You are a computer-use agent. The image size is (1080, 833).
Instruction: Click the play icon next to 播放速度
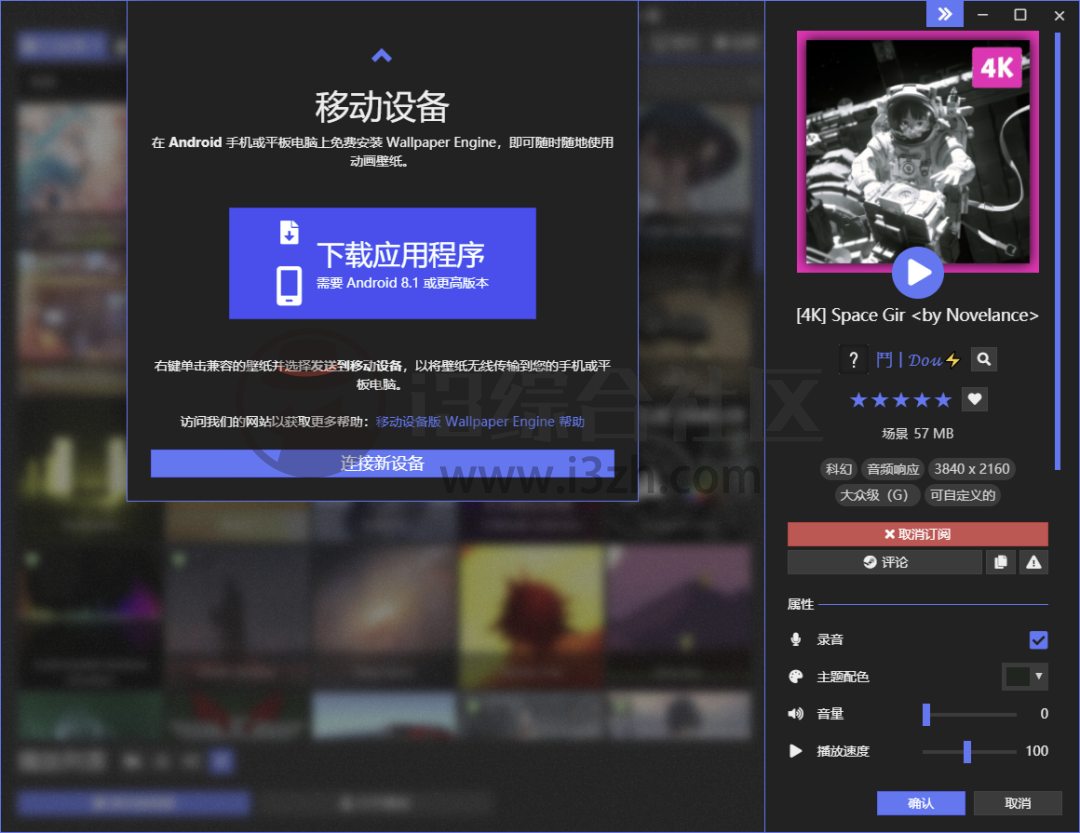coord(796,751)
